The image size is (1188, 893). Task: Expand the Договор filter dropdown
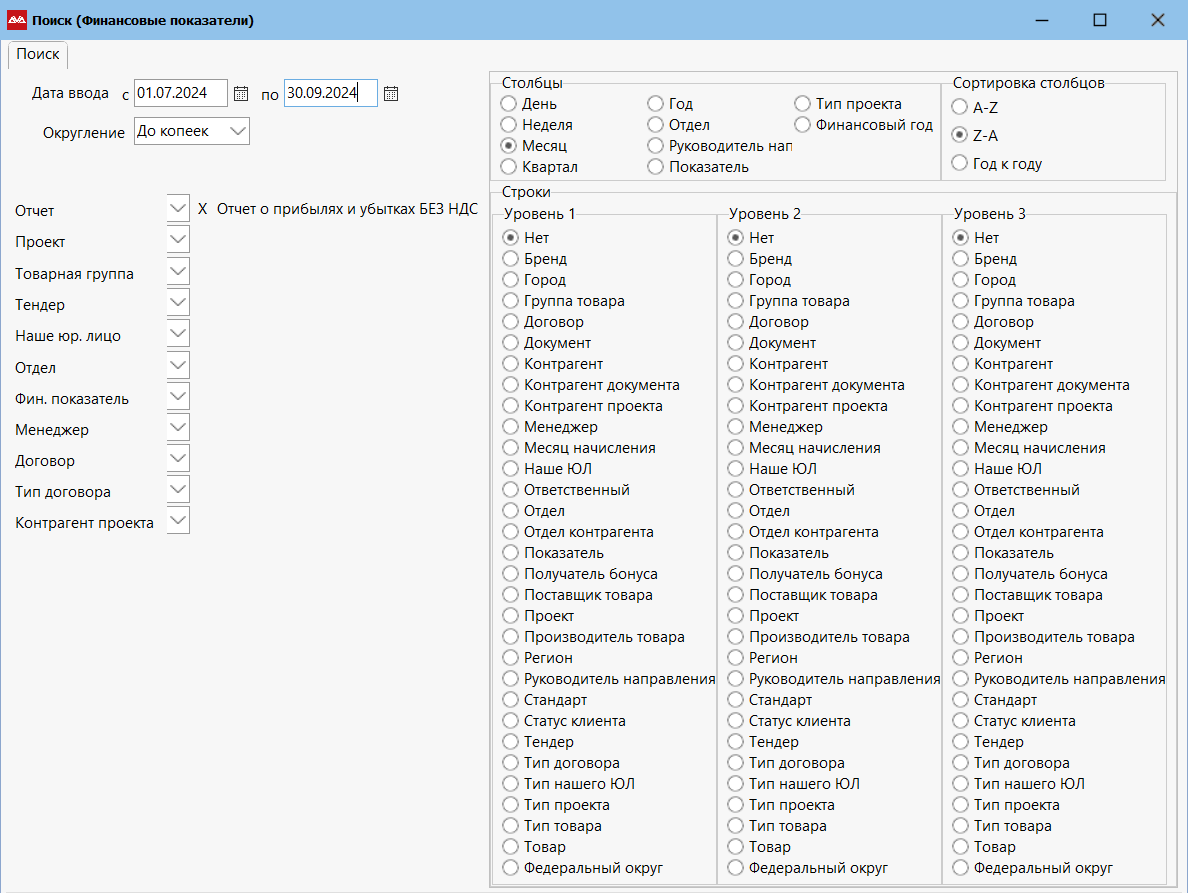tap(178, 458)
